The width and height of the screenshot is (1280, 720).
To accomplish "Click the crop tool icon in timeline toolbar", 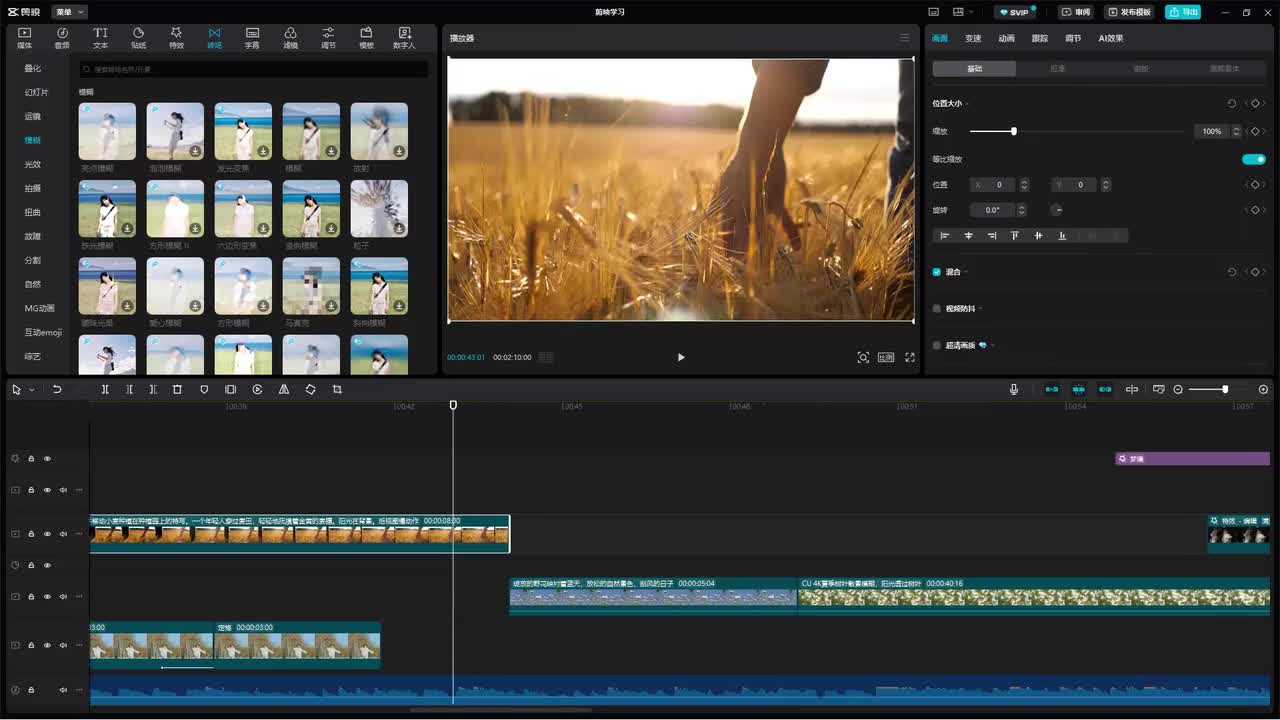I will tap(337, 389).
